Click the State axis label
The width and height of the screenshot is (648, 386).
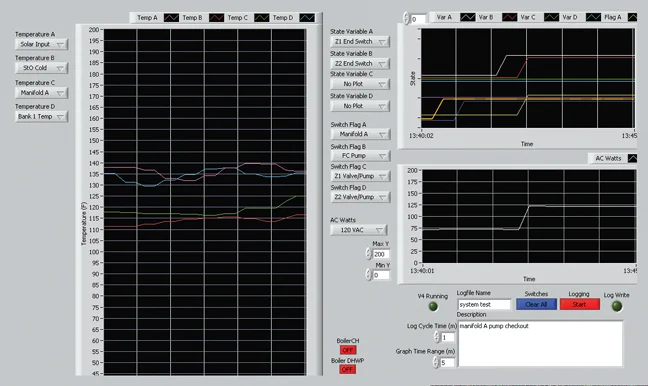click(x=412, y=79)
